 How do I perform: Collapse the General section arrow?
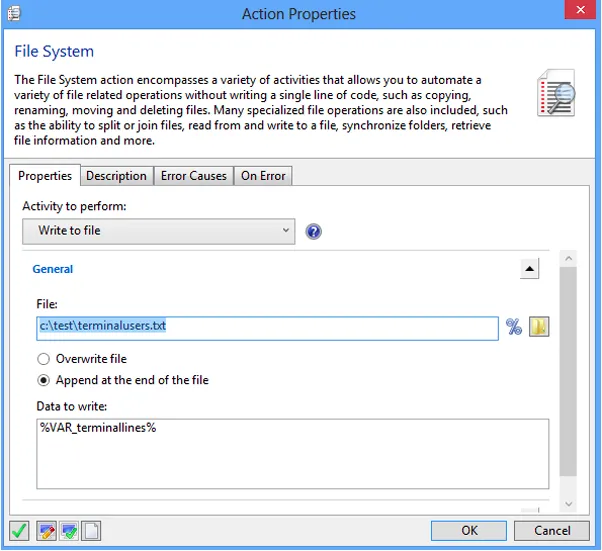click(529, 268)
